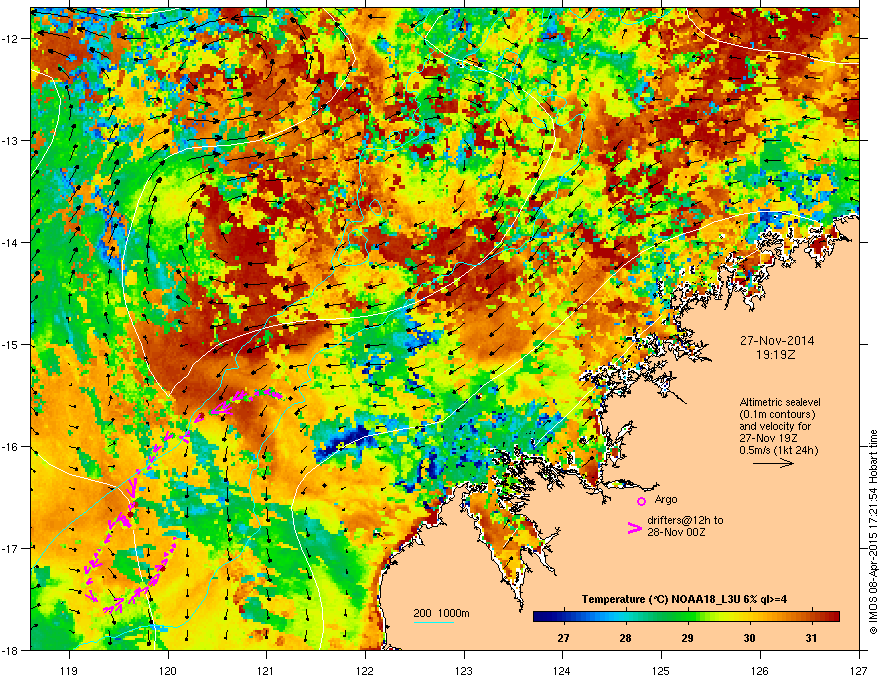Screen dimensions: 880x680
Task: Click the '(0.1m contours)' legend text
Action: (777, 414)
